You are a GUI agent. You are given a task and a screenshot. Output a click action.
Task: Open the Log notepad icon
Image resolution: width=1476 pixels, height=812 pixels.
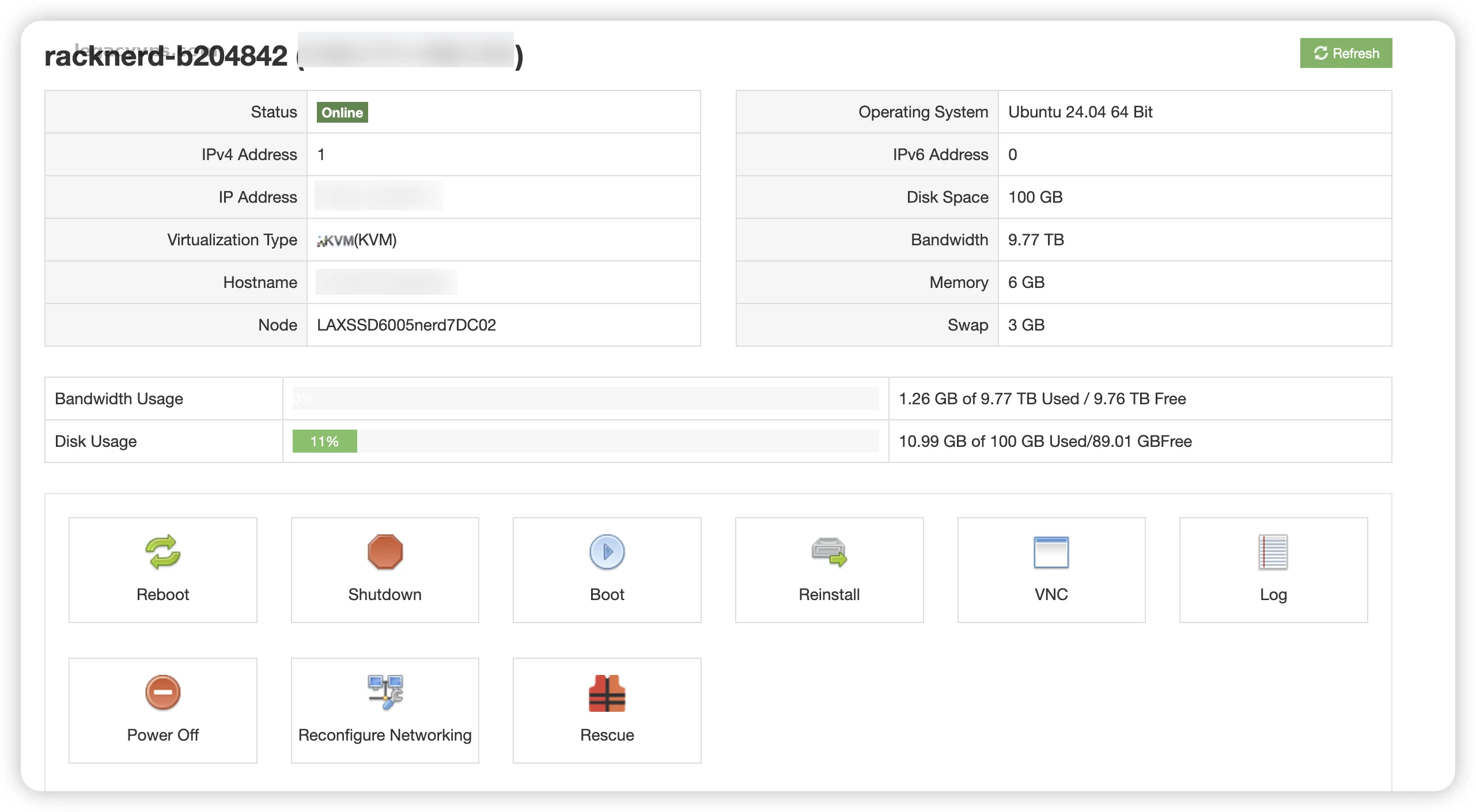(x=1273, y=552)
